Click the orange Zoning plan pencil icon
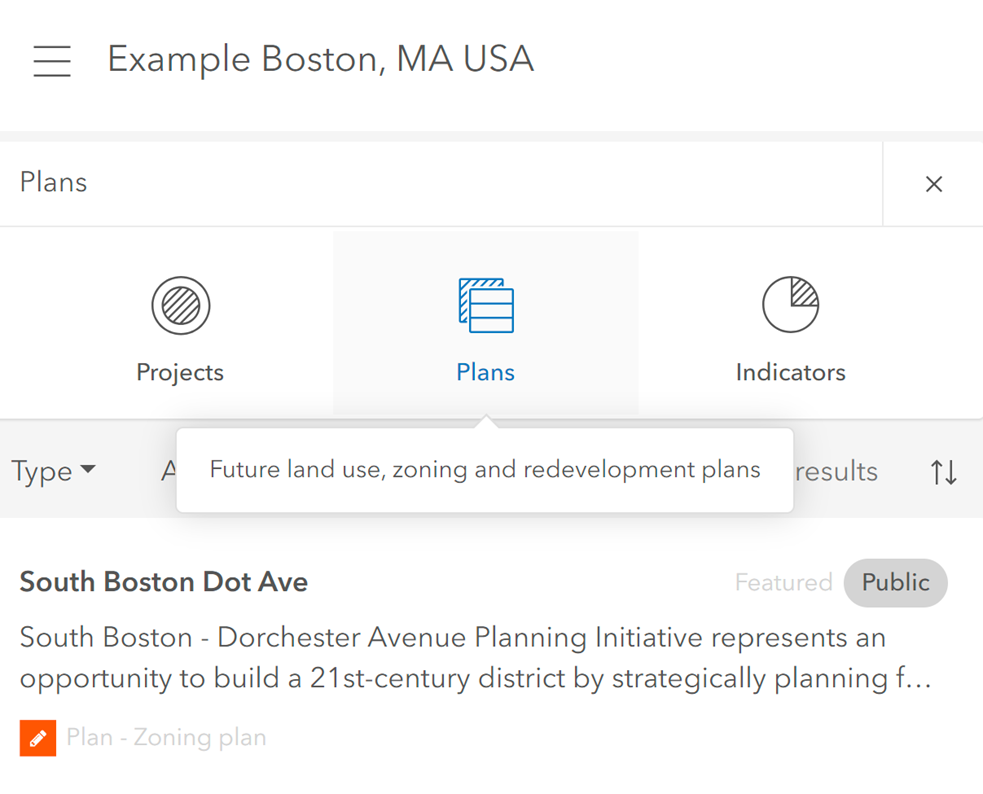 pyautogui.click(x=37, y=737)
